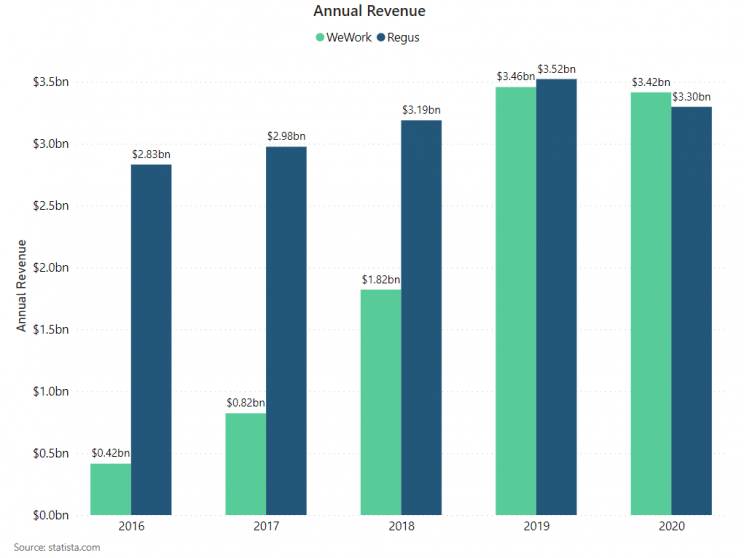The image size is (744, 558).
Task: Click the $3.0bn y-axis tick label
Action: tap(51, 144)
